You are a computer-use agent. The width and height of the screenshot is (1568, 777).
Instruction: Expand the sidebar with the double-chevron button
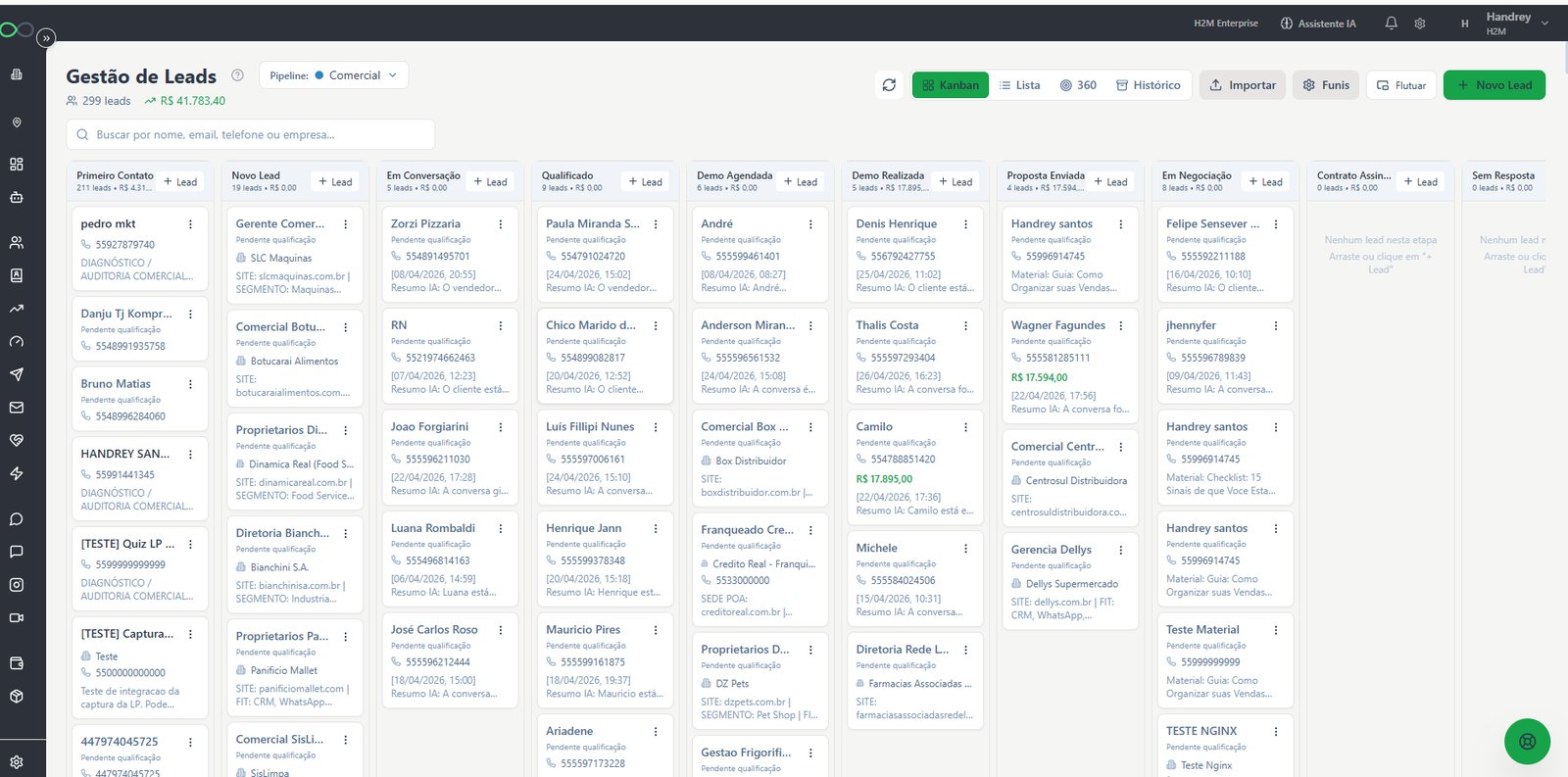(46, 38)
